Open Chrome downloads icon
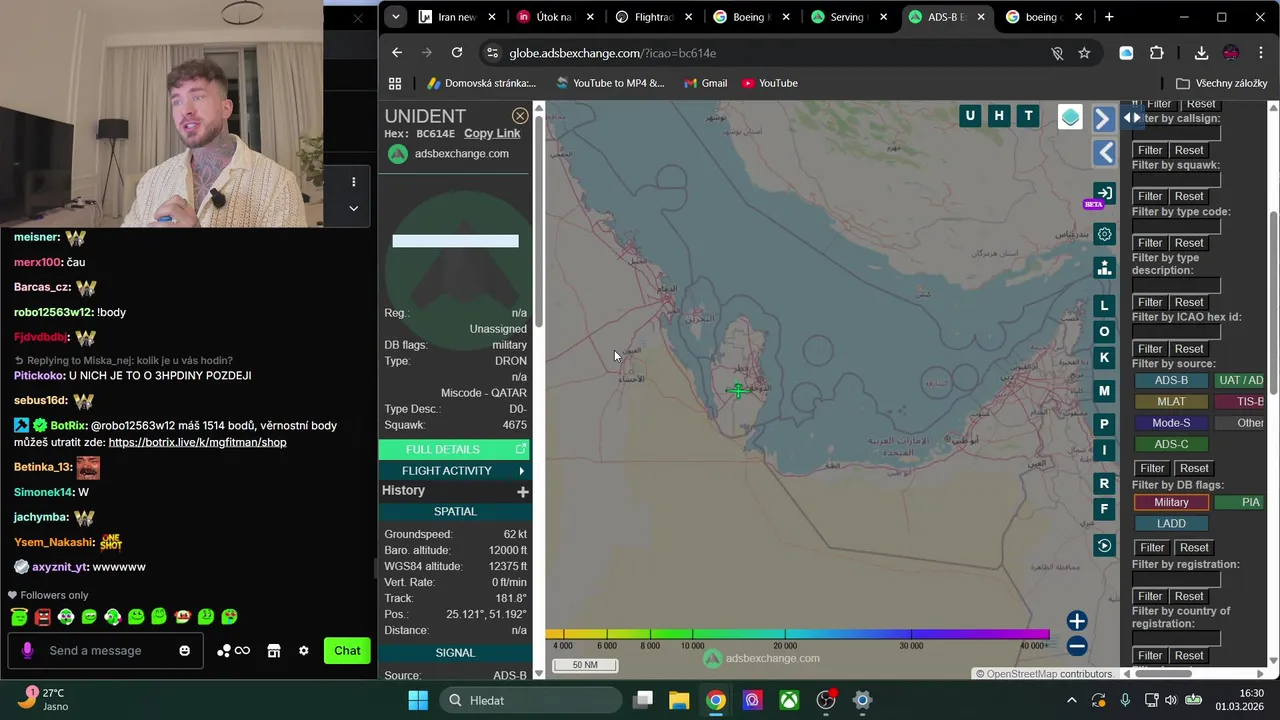Screen dimensions: 1280x720 pos(1201,53)
